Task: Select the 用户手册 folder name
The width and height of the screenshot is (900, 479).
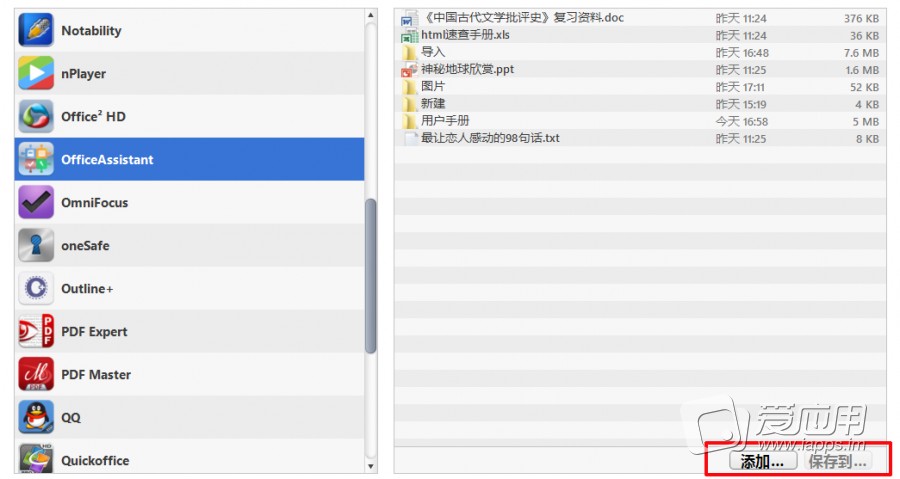Action: tap(445, 121)
